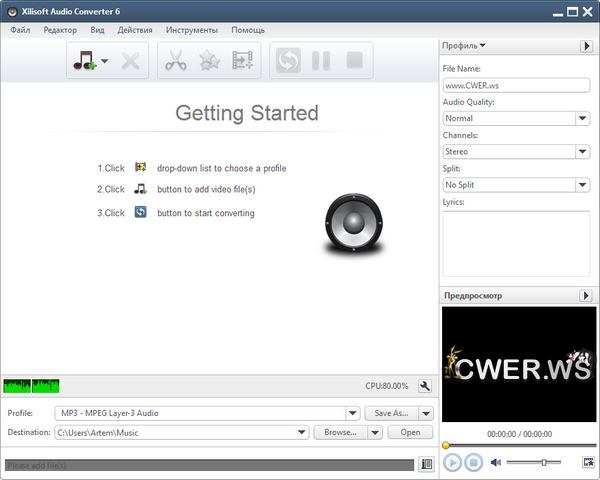Click the scissors clip tool icon

click(176, 61)
